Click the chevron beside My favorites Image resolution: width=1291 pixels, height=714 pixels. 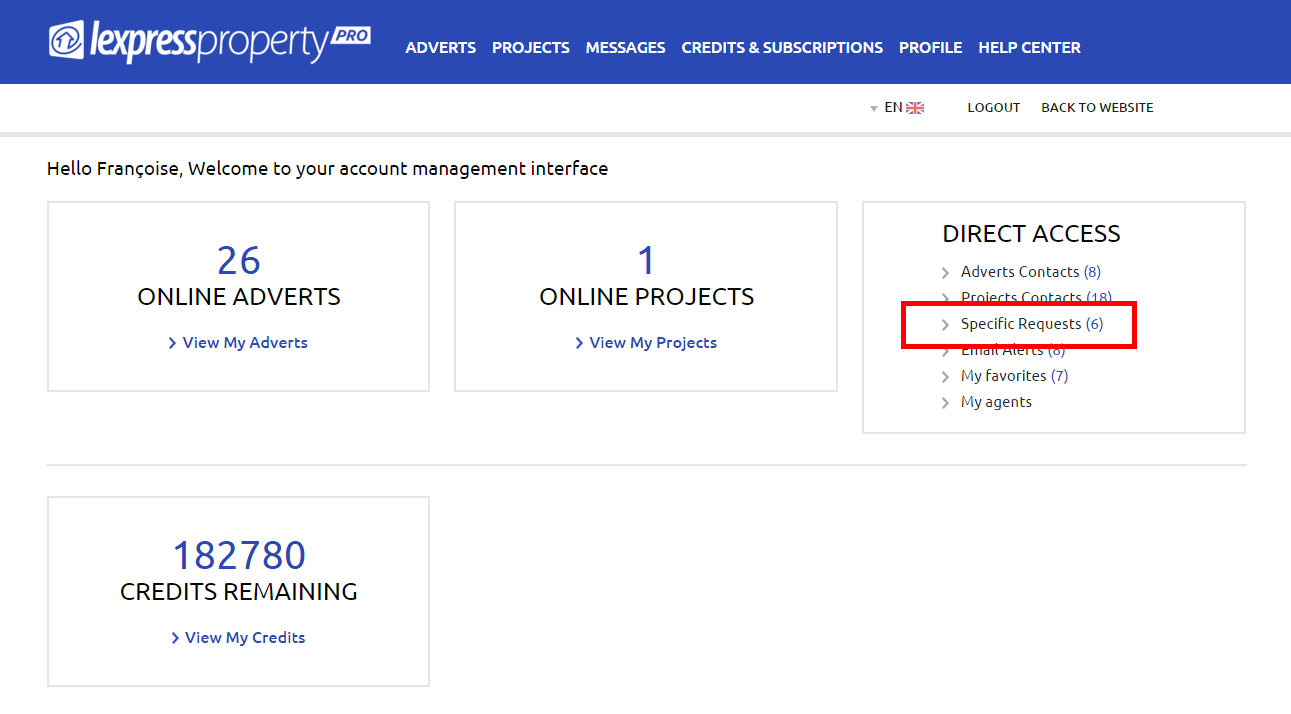pyautogui.click(x=946, y=377)
